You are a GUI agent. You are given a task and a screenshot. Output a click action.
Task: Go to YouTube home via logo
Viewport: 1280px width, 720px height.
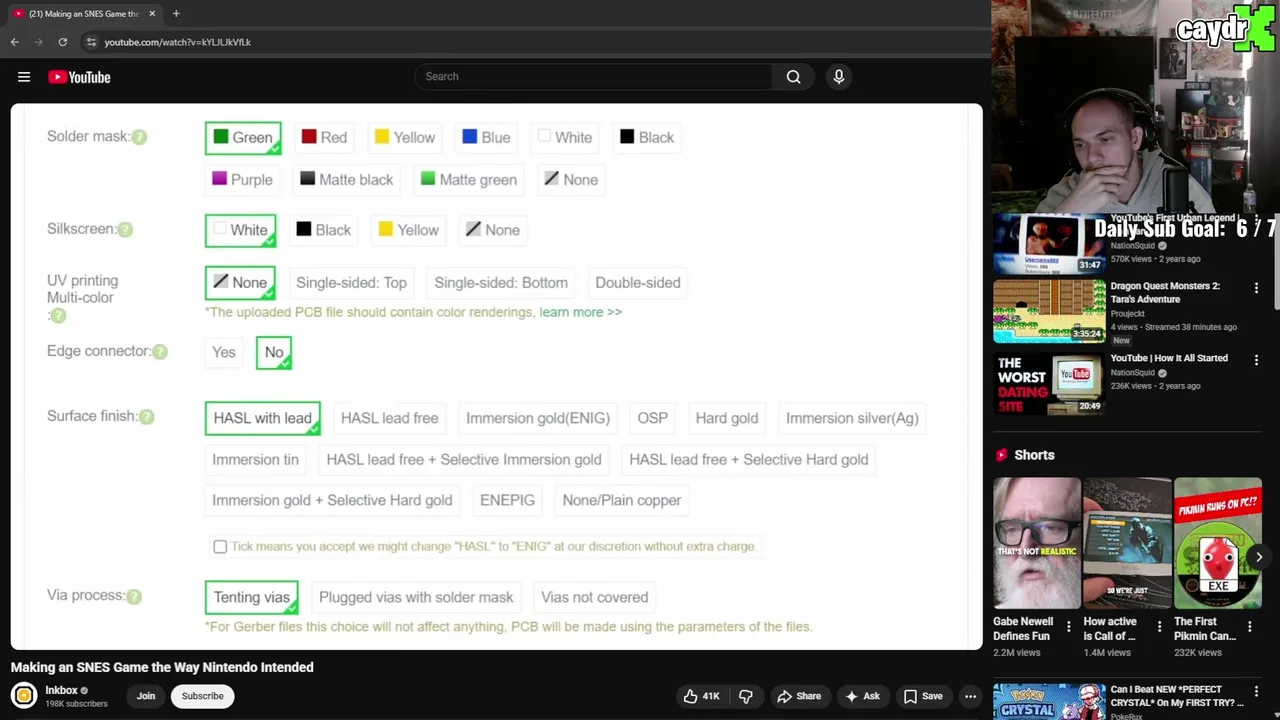79,77
